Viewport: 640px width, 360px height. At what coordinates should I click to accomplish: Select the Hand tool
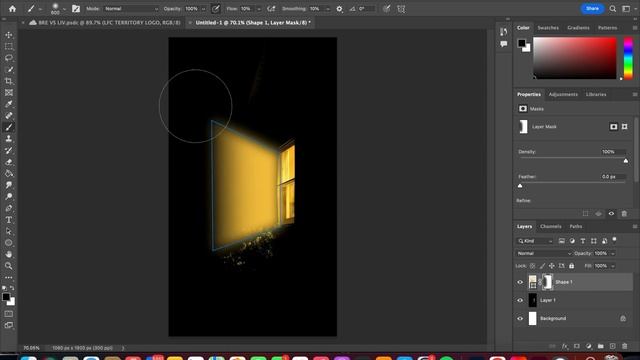point(9,254)
